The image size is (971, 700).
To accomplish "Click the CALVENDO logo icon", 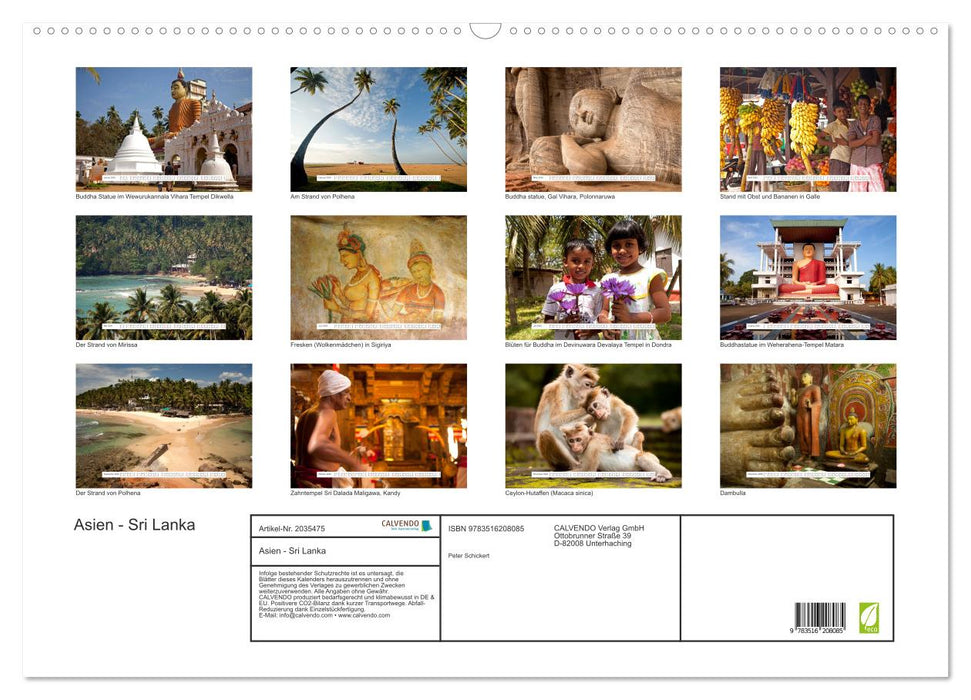I will click(400, 523).
